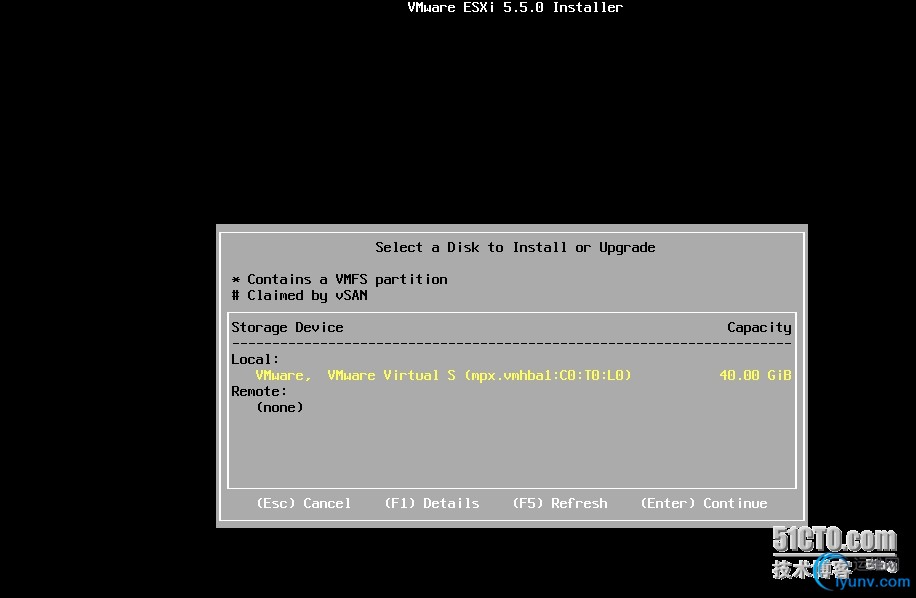This screenshot has width=916, height=598.
Task: Click 'Select a Disk to Install or Upgrade' title
Action: tap(515, 248)
